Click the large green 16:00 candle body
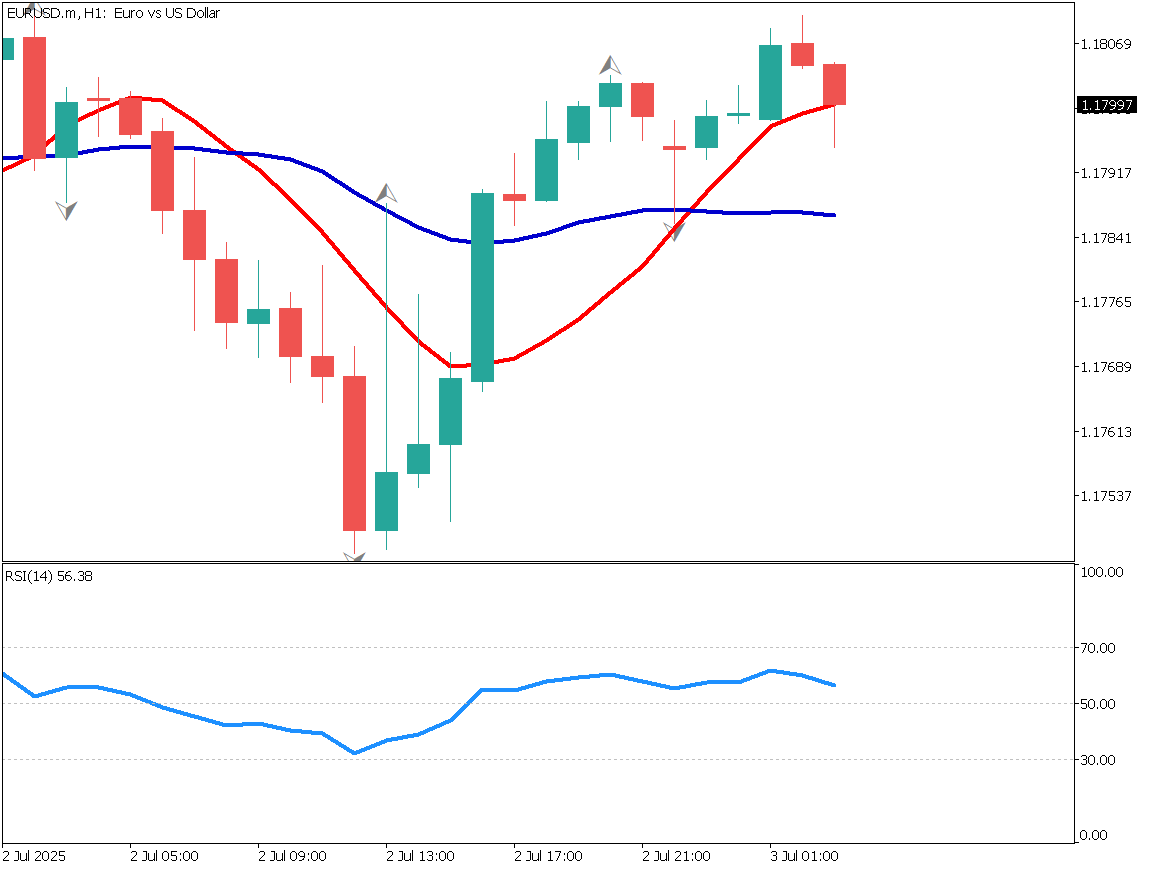 483,287
